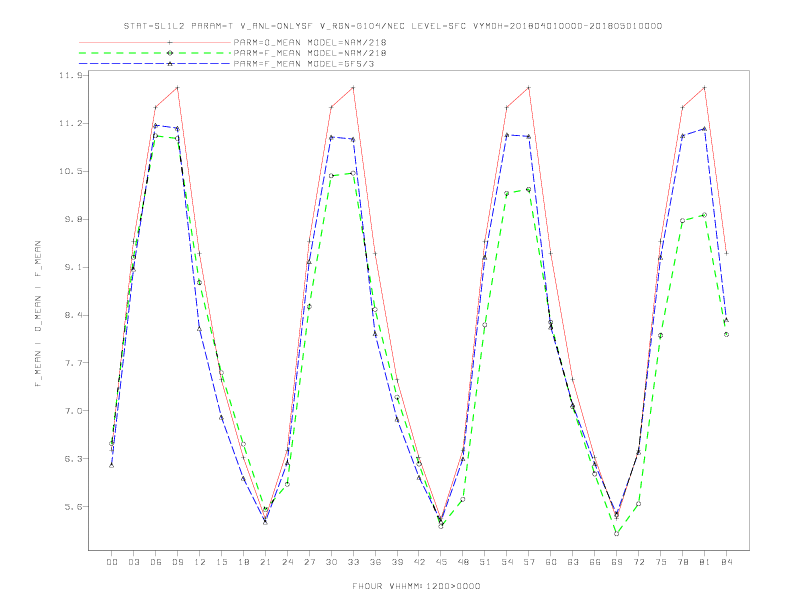Click the y-axis tick label 7.0
The image size is (792, 612).
coord(74,411)
